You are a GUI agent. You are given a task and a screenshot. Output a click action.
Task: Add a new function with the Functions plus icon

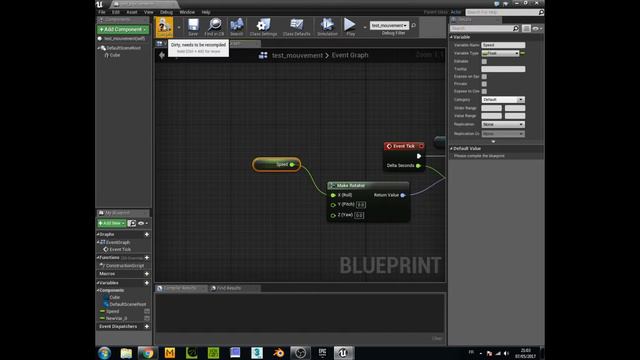[x=147, y=258]
